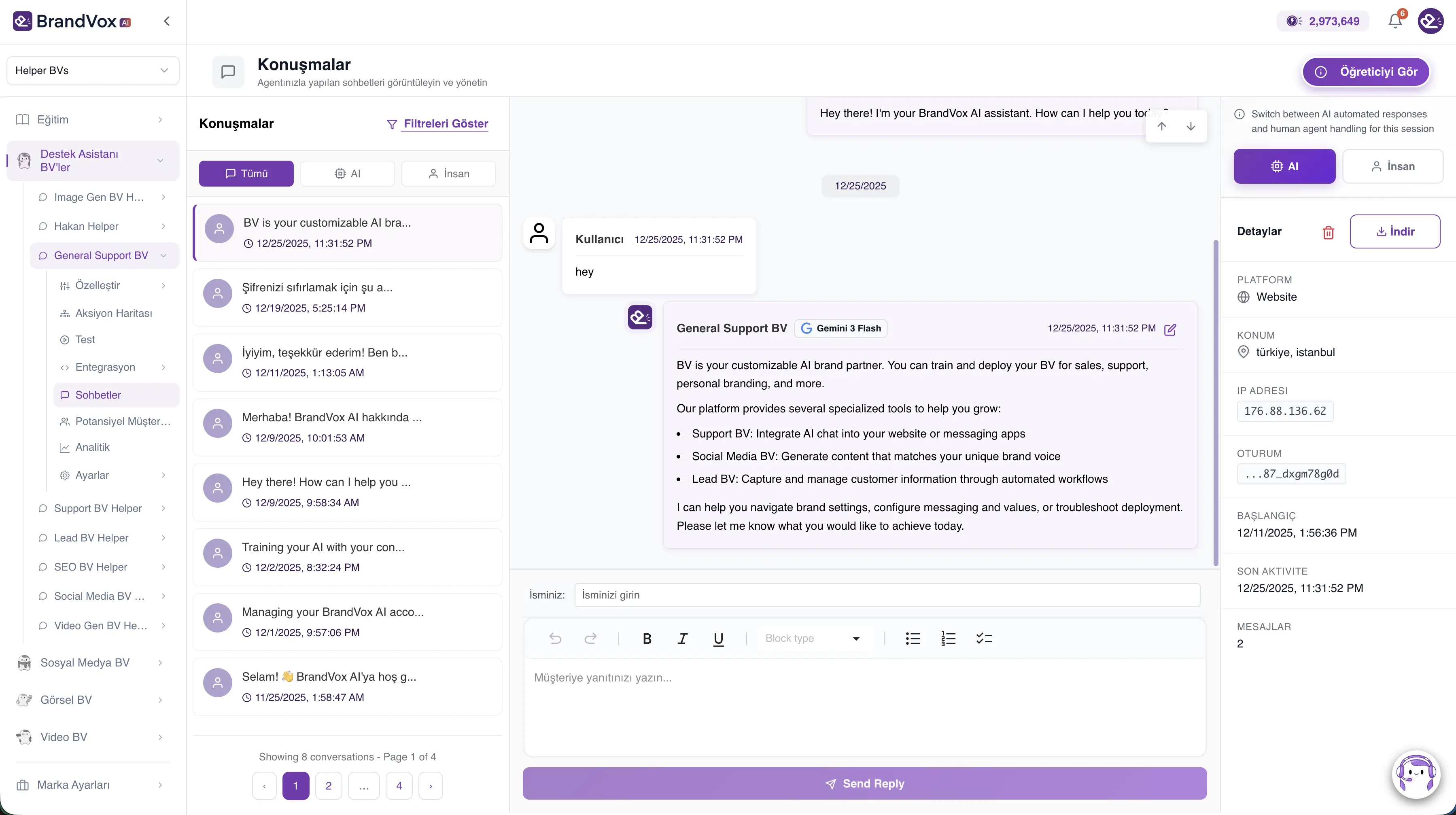Show all conversations with Tümü tab
This screenshot has width=1456, height=815.
(x=246, y=174)
